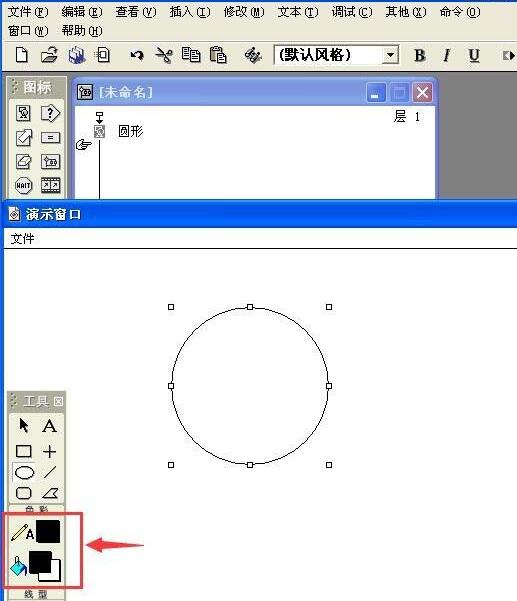Image resolution: width=517 pixels, height=601 pixels.
Task: Open the 修改(M) menu
Action: [x=244, y=12]
